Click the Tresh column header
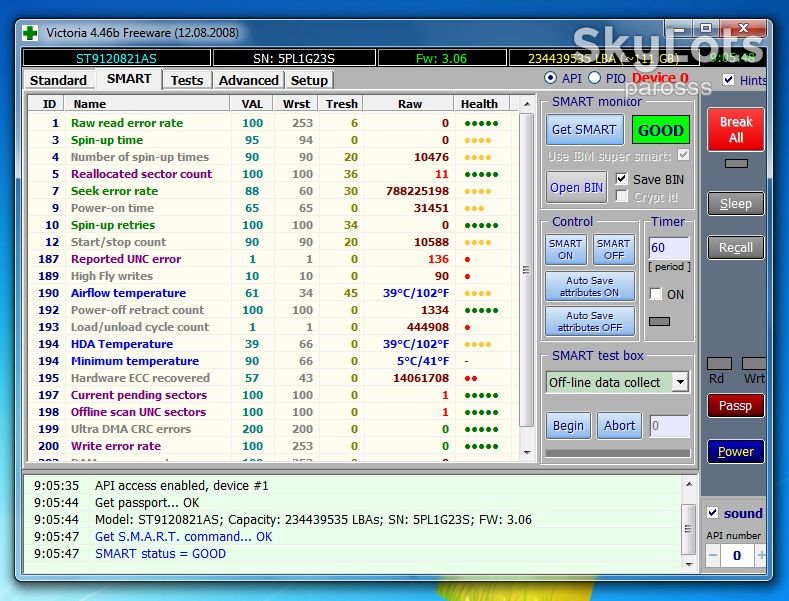 pos(341,104)
